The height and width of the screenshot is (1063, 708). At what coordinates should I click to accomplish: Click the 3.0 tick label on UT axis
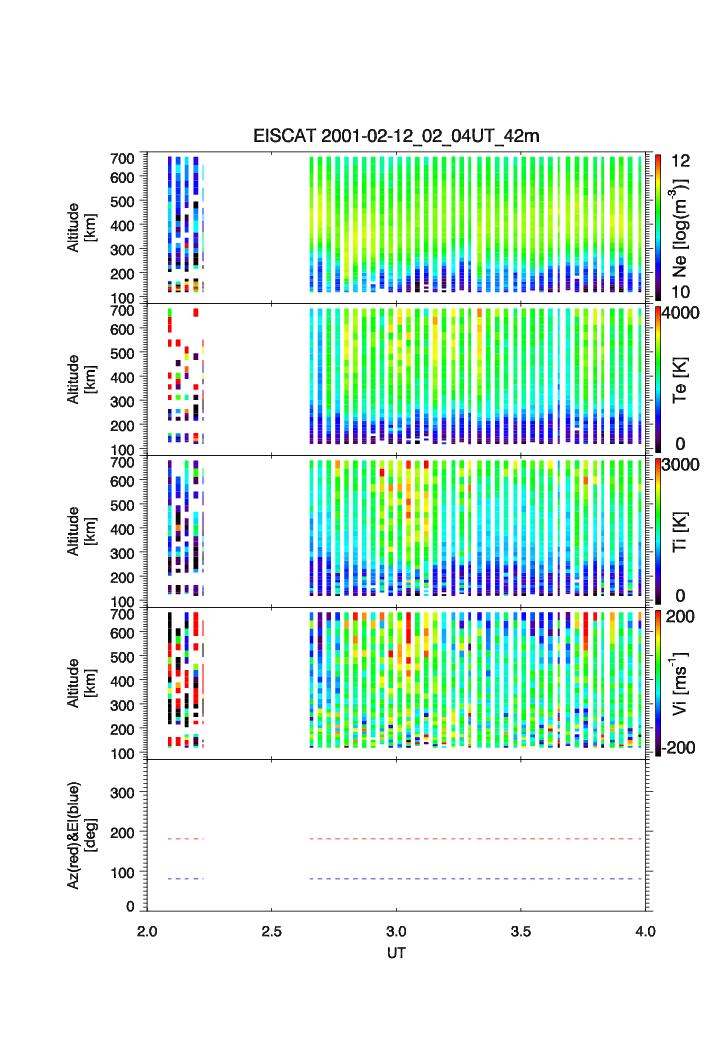tap(396, 930)
